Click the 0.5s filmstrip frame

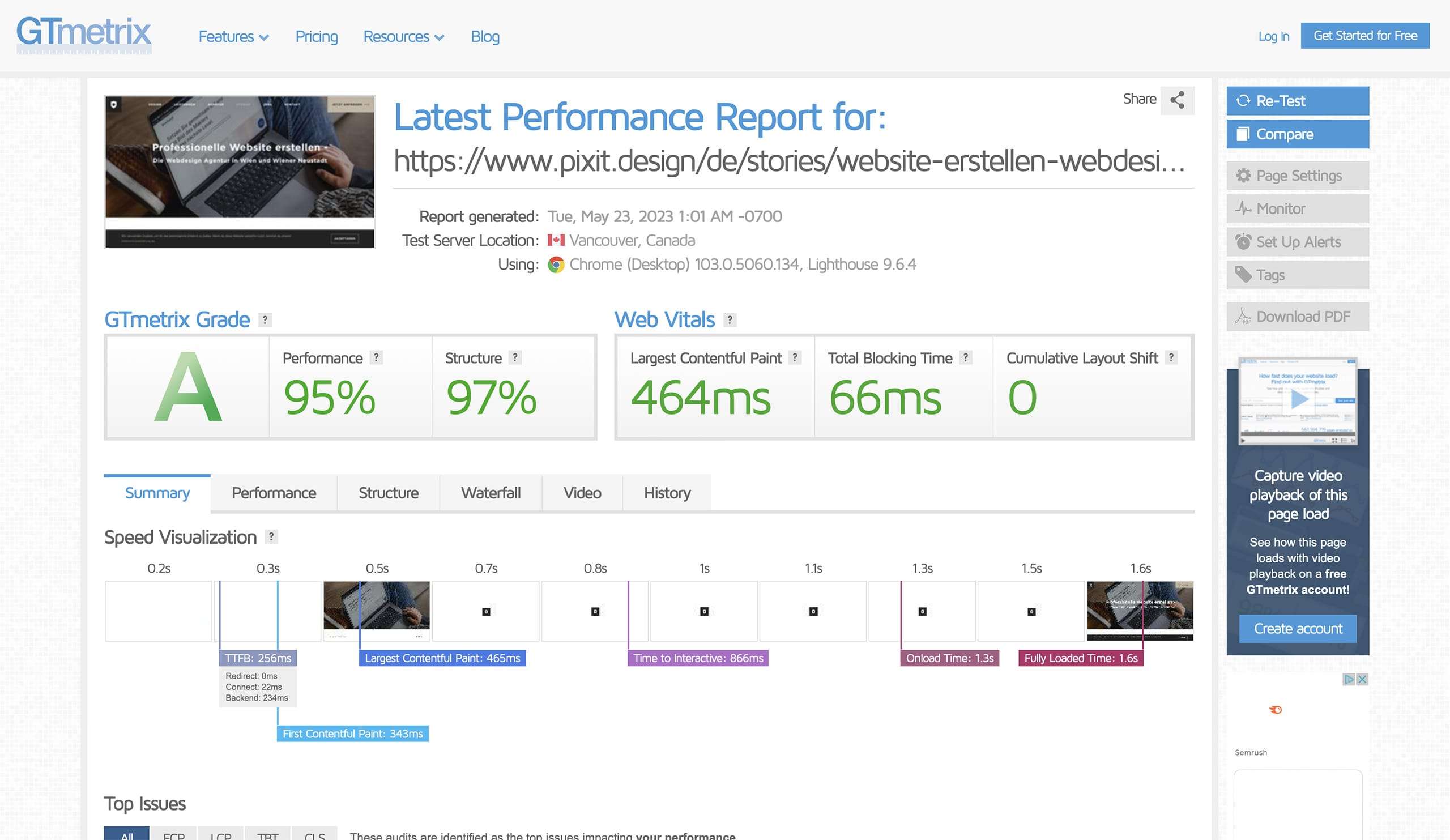coord(376,611)
